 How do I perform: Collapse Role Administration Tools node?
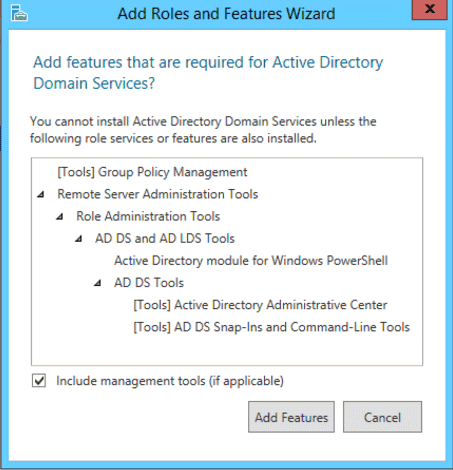click(x=60, y=217)
